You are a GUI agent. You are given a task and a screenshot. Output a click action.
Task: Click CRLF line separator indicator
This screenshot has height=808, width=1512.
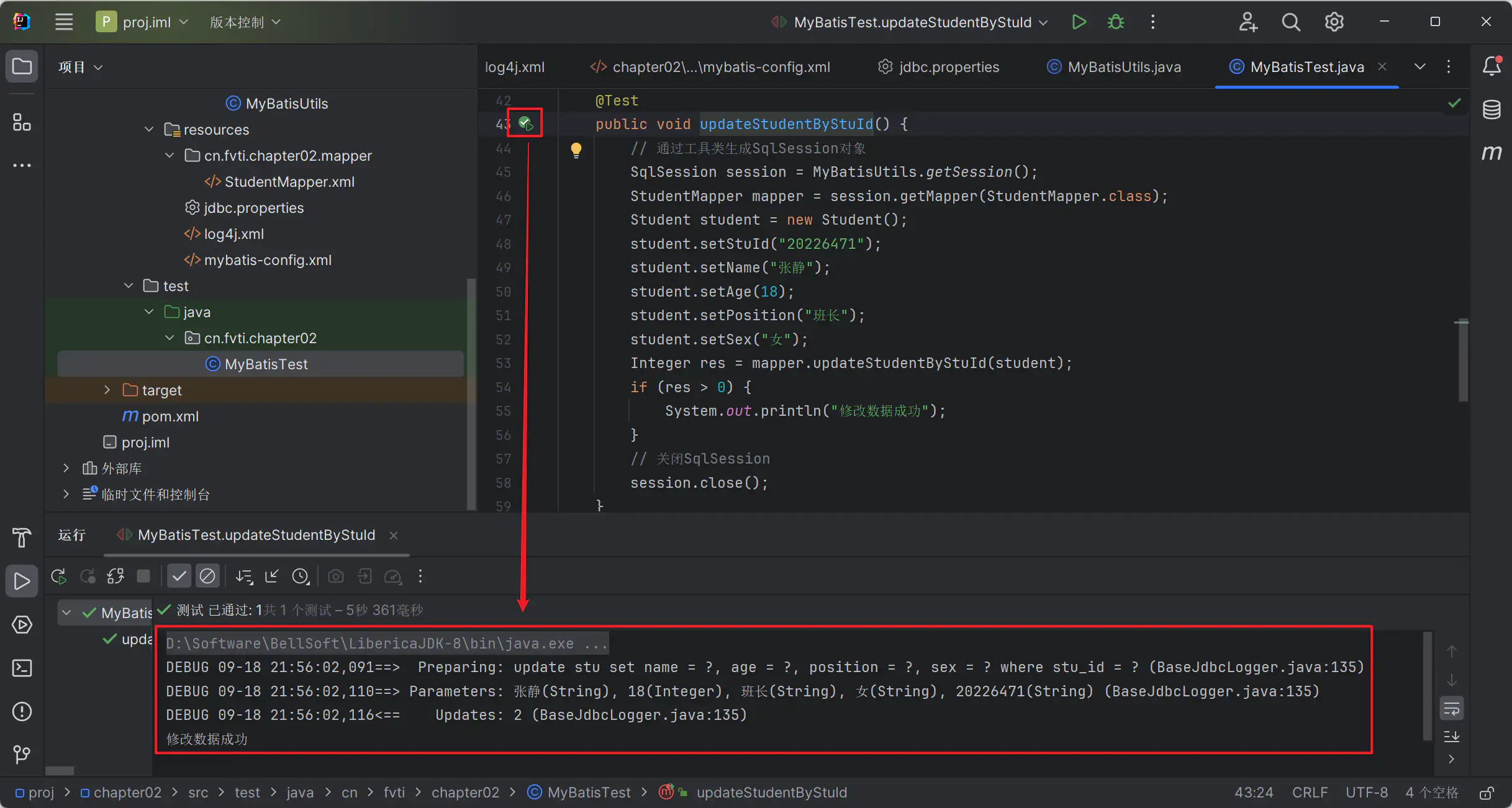pos(1310,792)
